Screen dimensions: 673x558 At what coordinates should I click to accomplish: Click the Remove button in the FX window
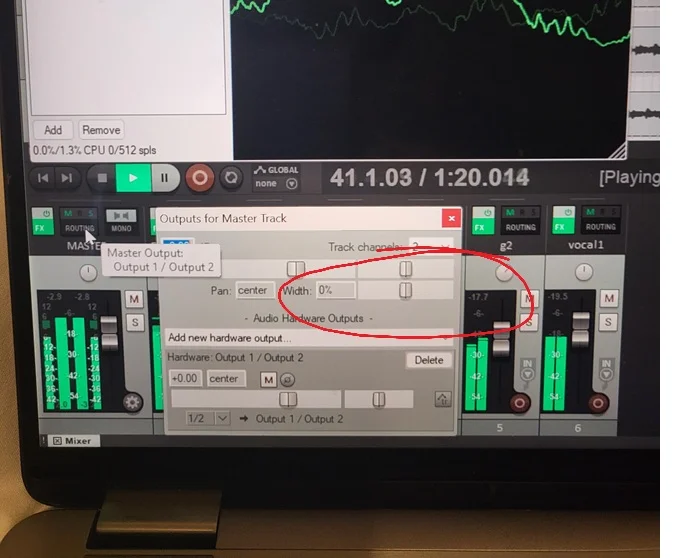[101, 130]
